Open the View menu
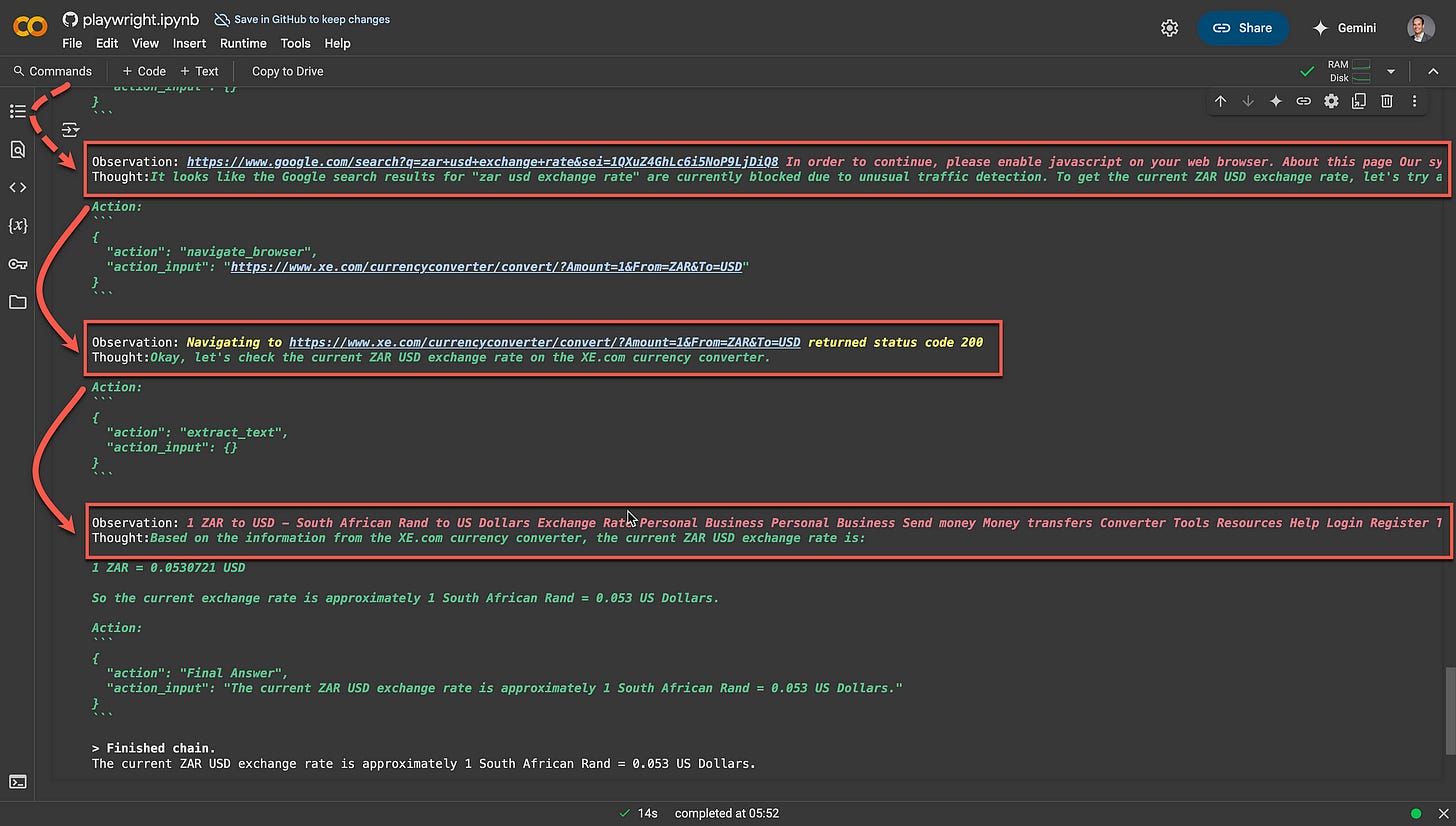Image resolution: width=1456 pixels, height=826 pixels. click(x=145, y=43)
